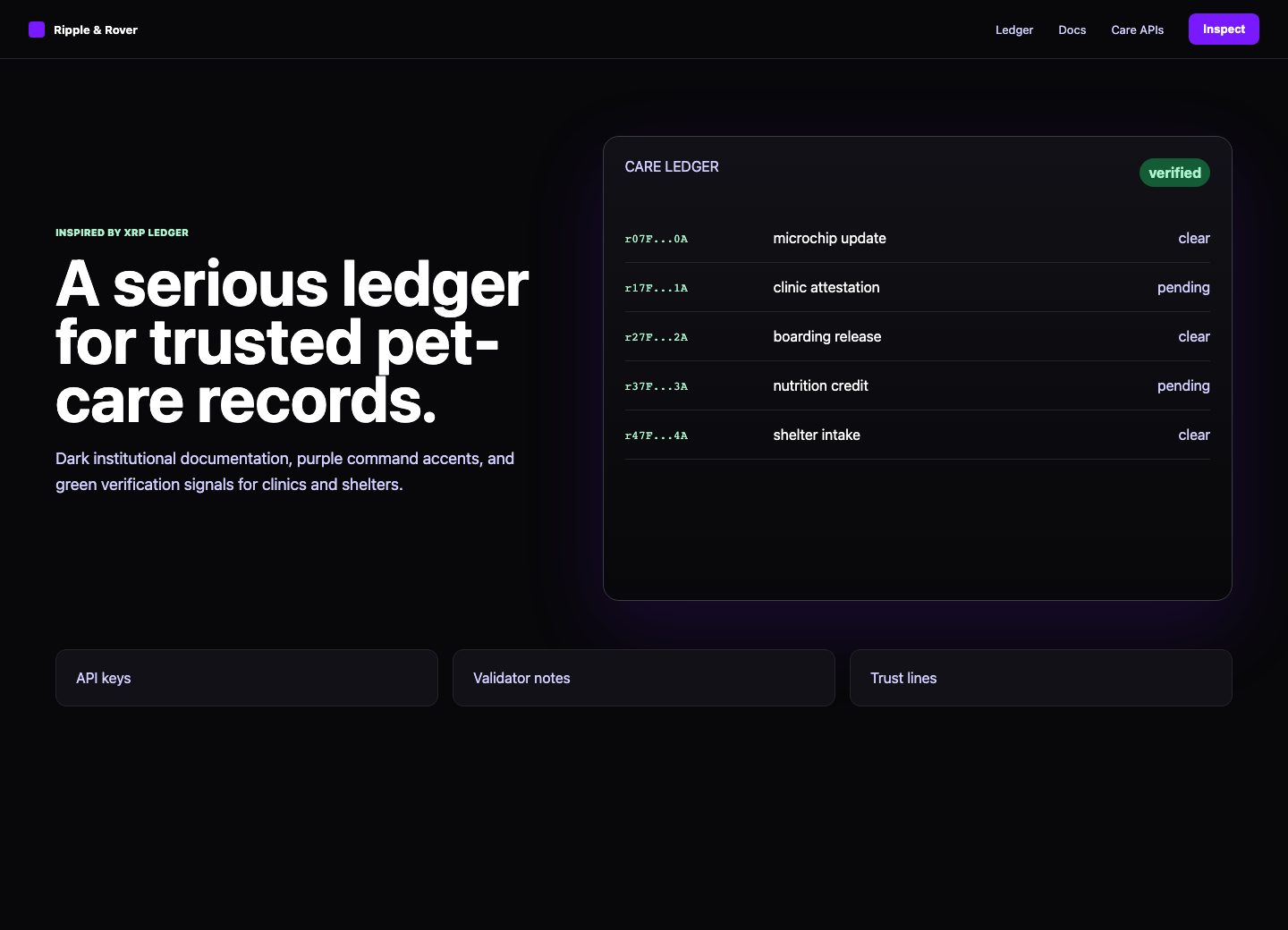Viewport: 1288px width, 930px height.
Task: Click the boarding release entry
Action: pyautogui.click(x=827, y=336)
